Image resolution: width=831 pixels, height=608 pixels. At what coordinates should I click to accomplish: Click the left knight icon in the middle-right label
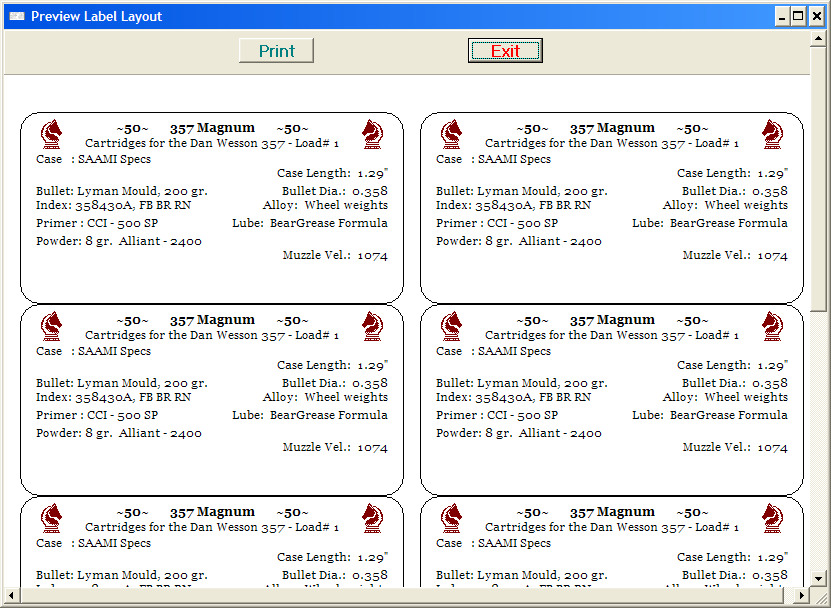click(452, 326)
